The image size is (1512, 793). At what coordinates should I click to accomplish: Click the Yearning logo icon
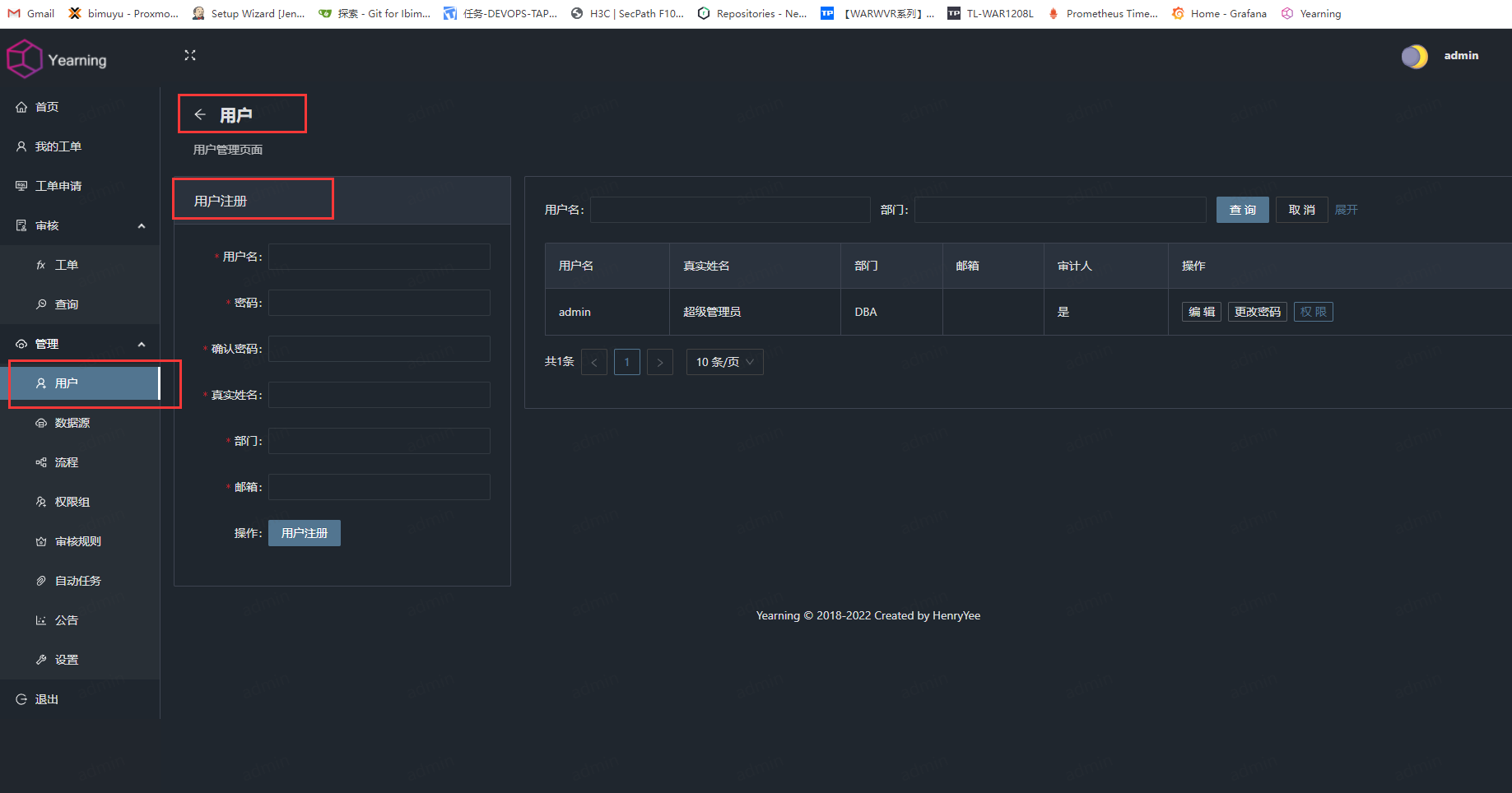(25, 59)
